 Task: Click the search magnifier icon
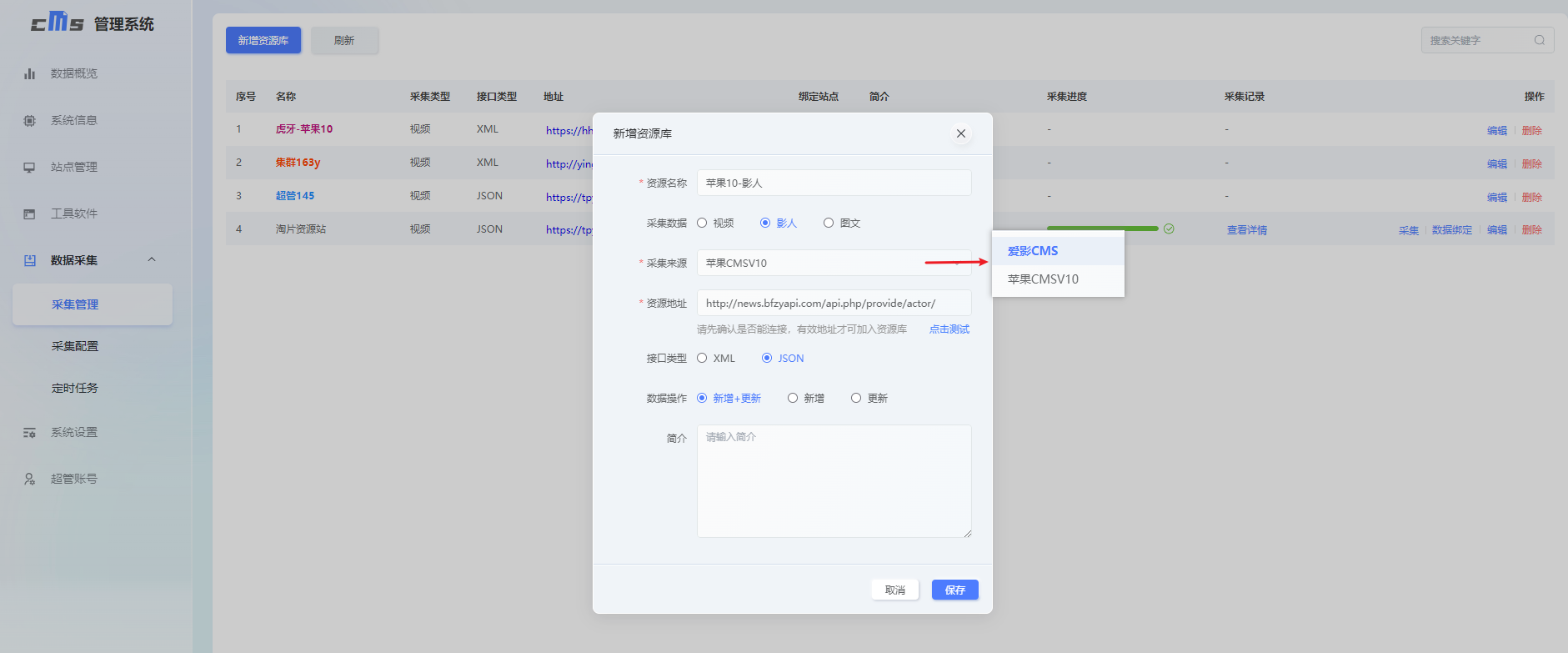coord(1540,40)
